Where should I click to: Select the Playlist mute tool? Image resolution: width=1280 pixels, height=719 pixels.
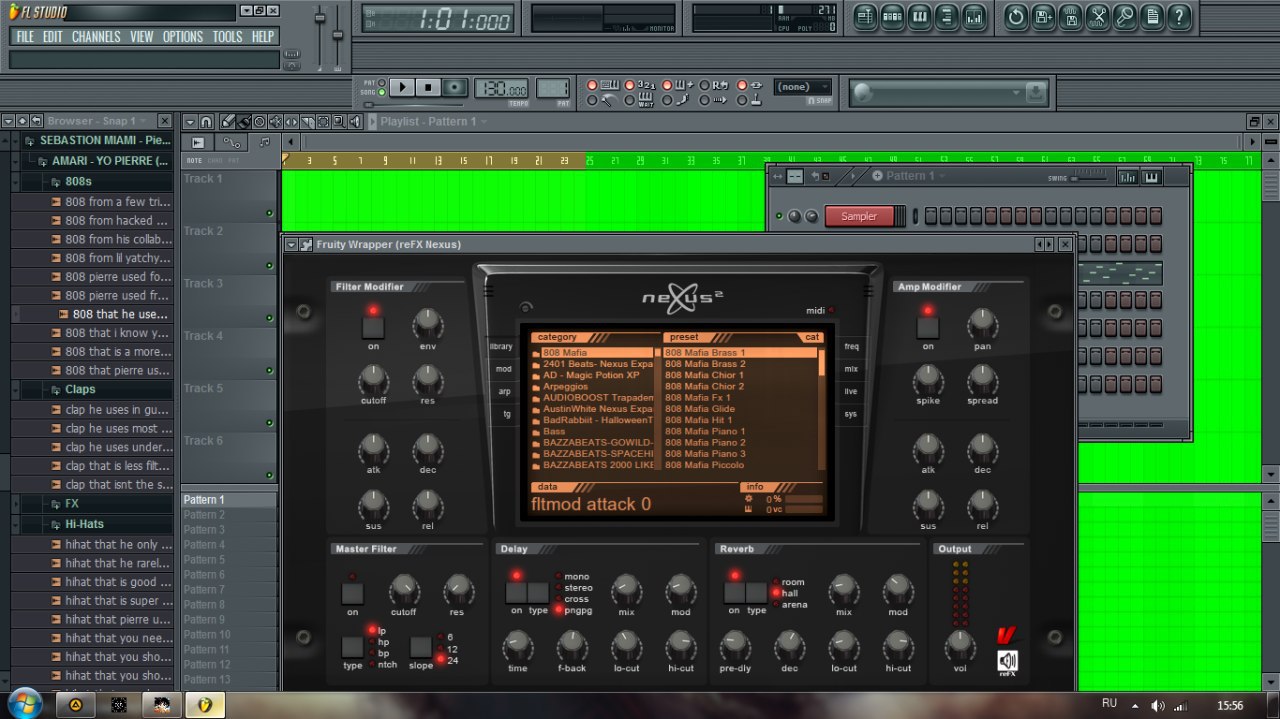pyautogui.click(x=275, y=121)
